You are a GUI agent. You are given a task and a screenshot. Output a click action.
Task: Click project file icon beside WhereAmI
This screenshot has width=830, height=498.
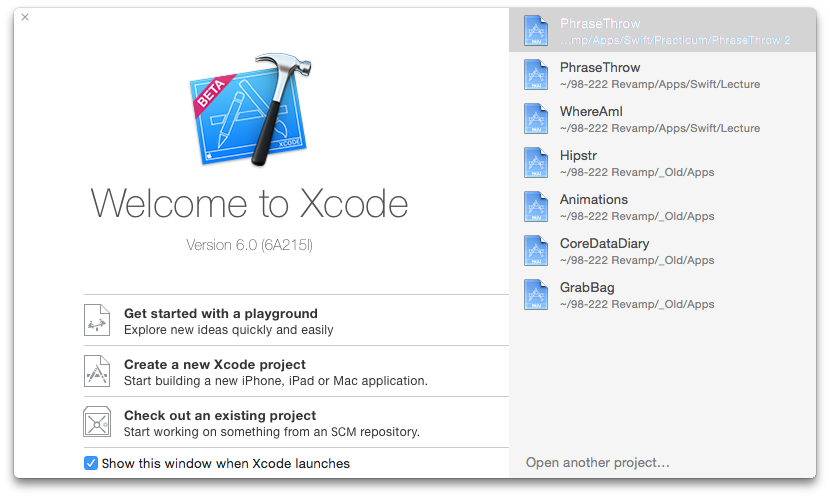coord(536,119)
